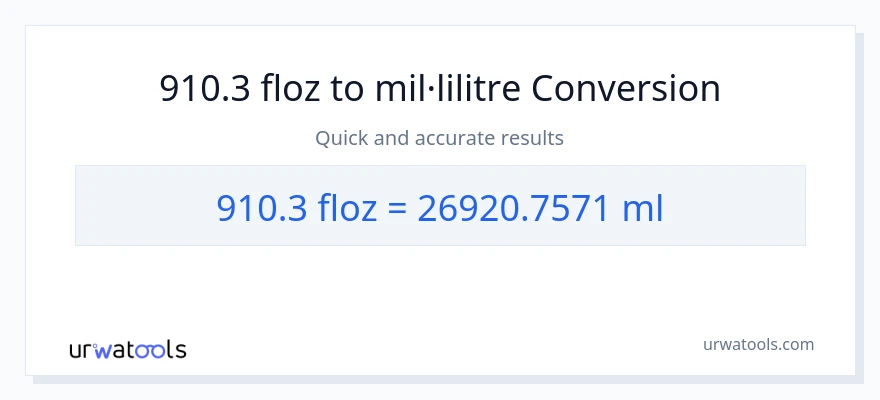The height and width of the screenshot is (400, 880).
Task: Click the word 'results' in the subtitle
Action: pos(531,138)
